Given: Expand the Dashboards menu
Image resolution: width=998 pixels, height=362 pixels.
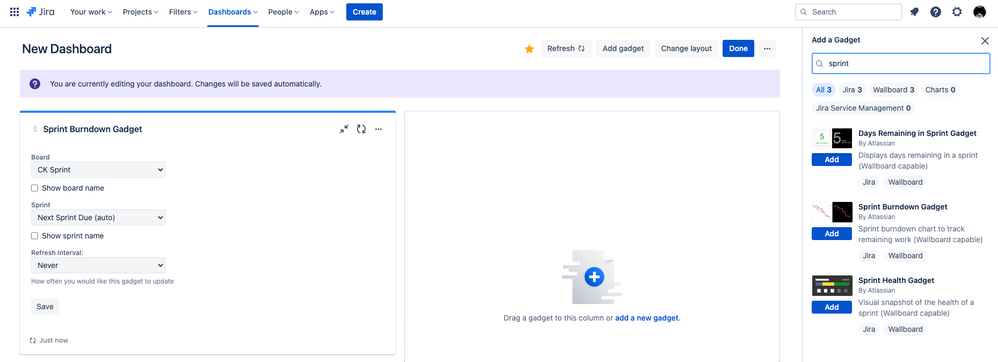Looking at the screenshot, I should pyautogui.click(x=233, y=12).
